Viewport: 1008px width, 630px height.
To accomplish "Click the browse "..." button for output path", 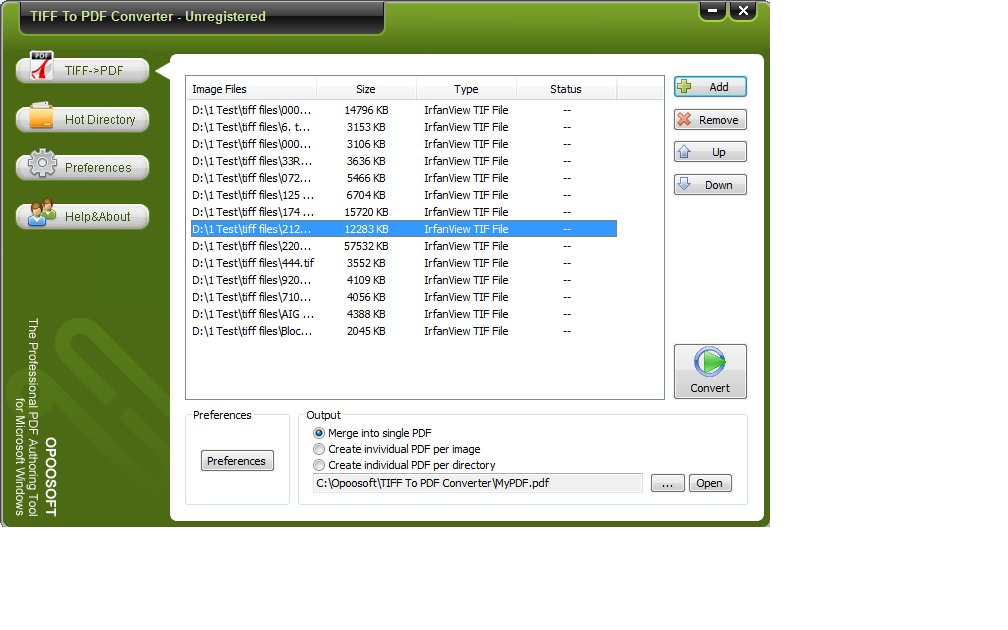I will pyautogui.click(x=667, y=483).
